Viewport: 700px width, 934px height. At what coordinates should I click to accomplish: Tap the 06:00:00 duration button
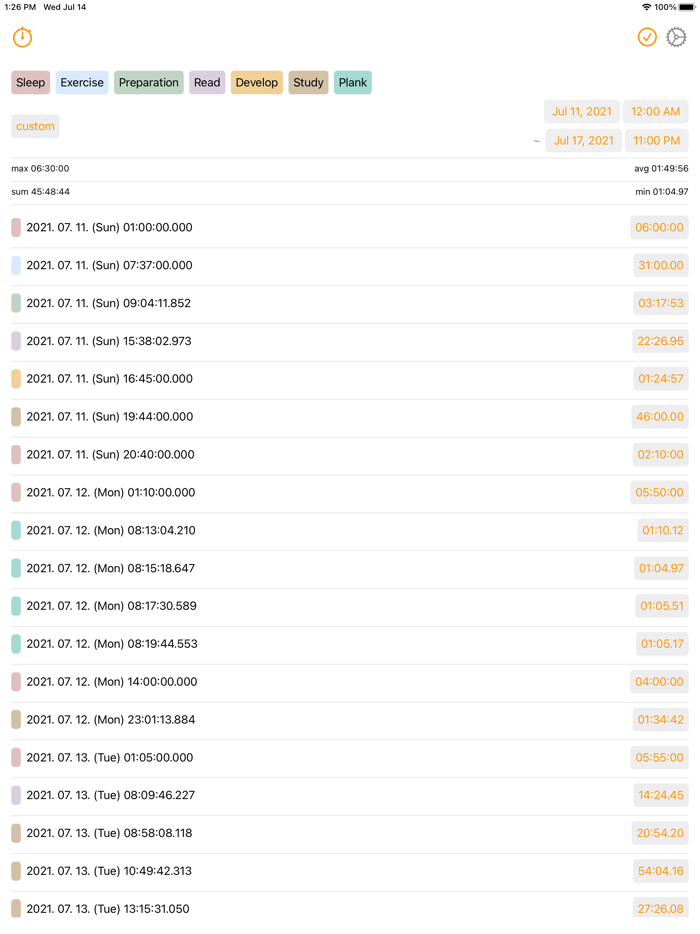click(x=660, y=228)
